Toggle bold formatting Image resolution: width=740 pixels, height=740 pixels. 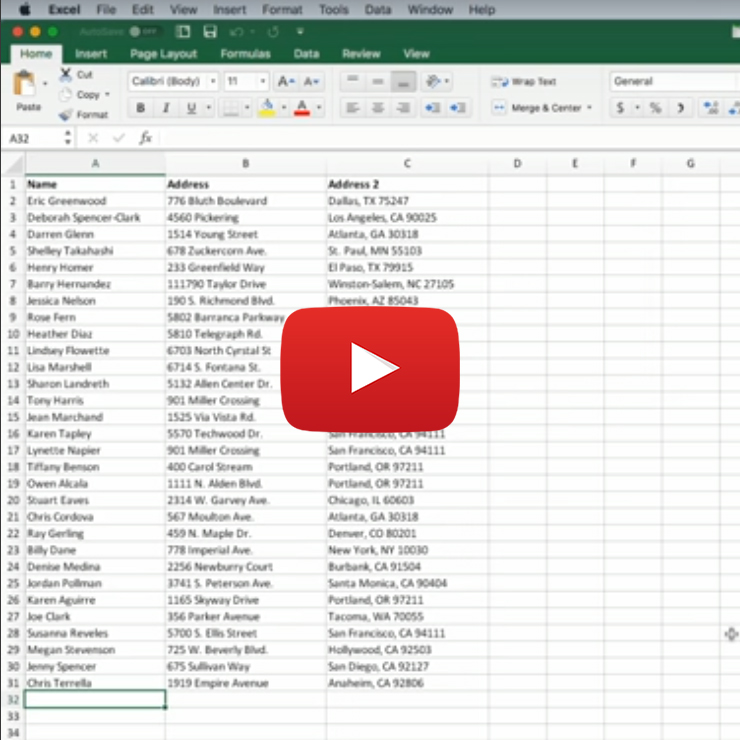140,108
